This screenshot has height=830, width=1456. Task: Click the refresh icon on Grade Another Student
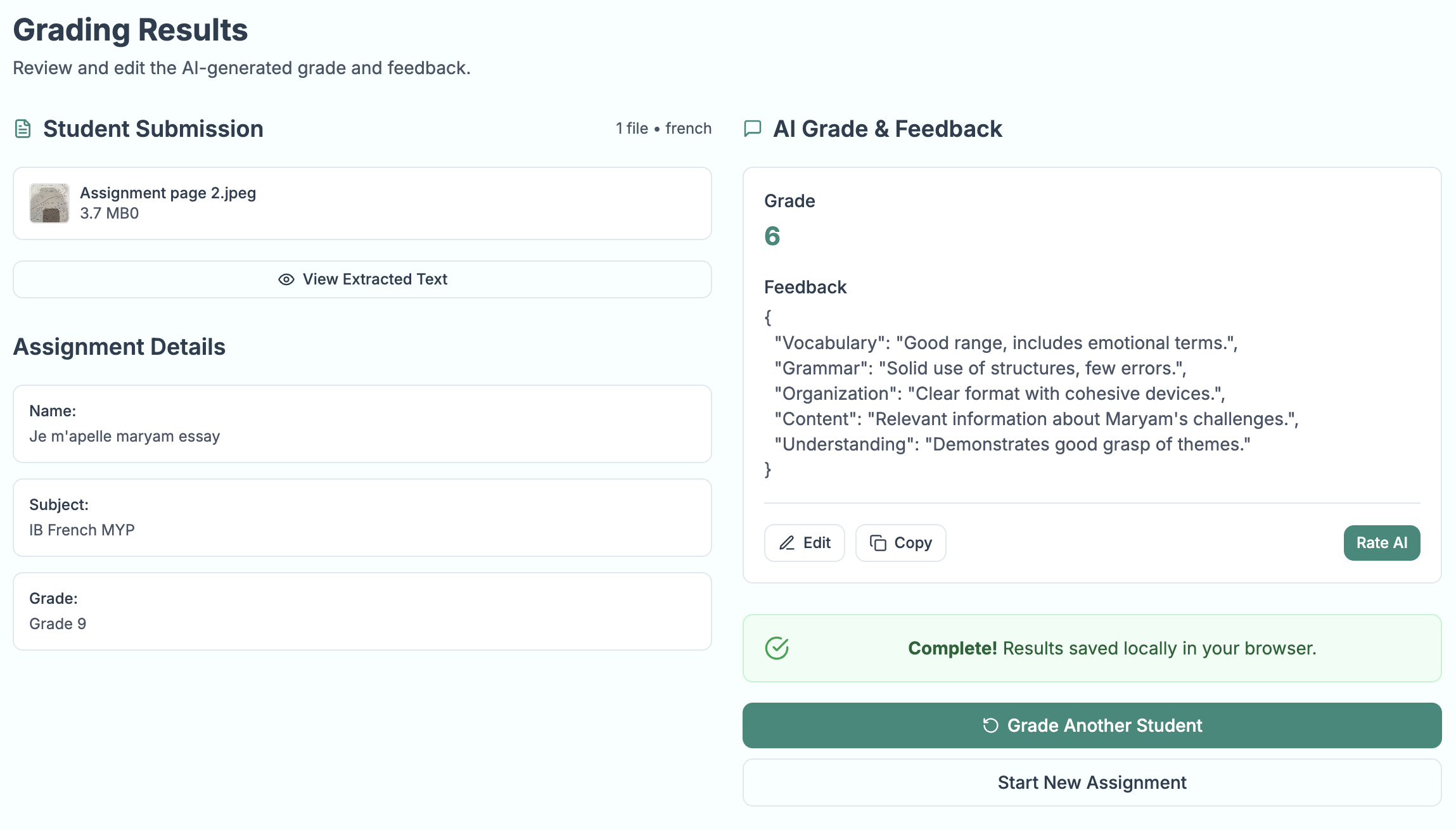990,725
